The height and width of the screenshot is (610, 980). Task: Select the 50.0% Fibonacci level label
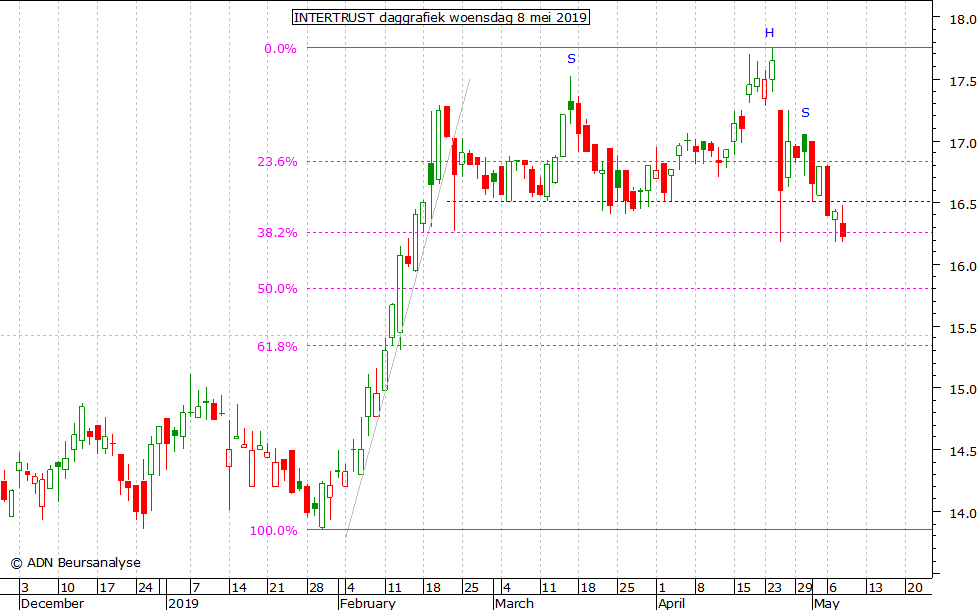278,289
